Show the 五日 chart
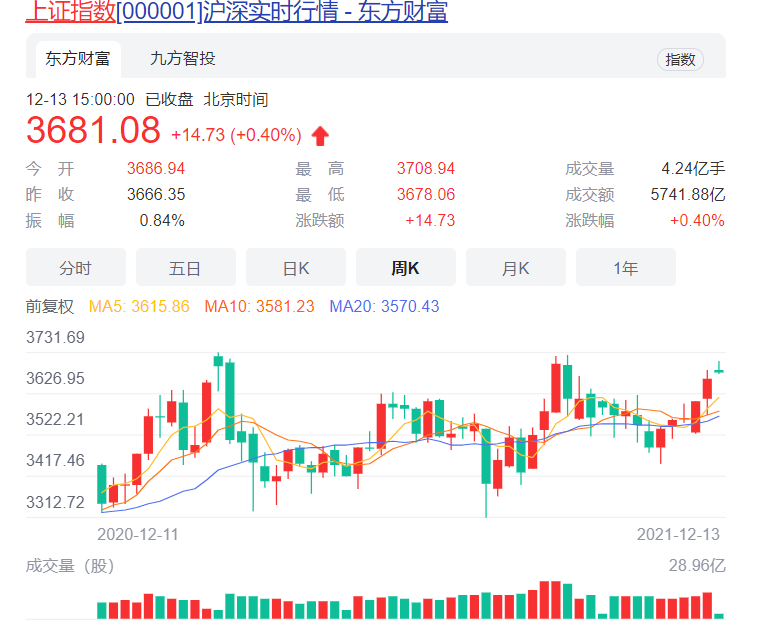This screenshot has height=635, width=761. 186,268
